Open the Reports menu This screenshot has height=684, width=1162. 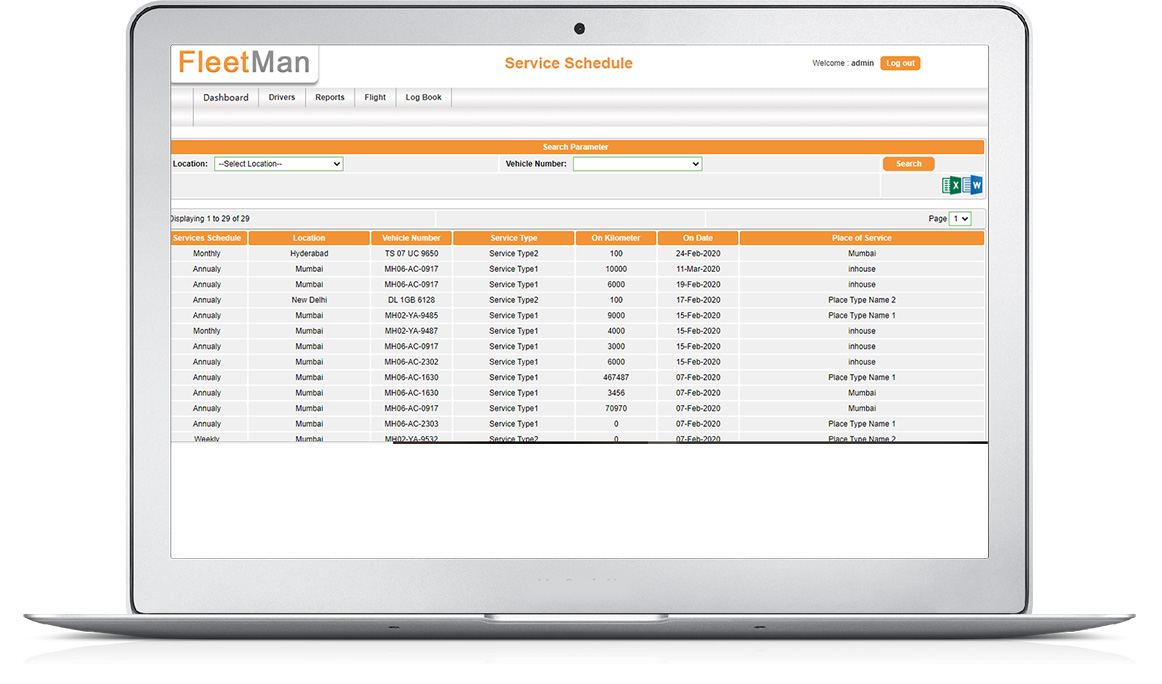[330, 98]
